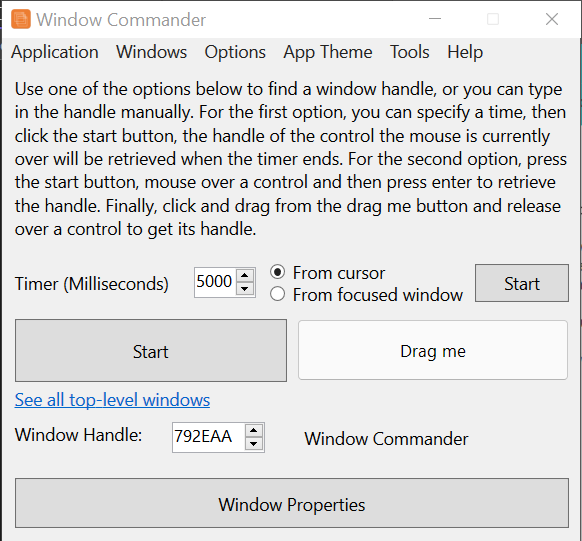Viewport: 582px width, 541px height.
Task: Open the Application menu
Action: (55, 52)
